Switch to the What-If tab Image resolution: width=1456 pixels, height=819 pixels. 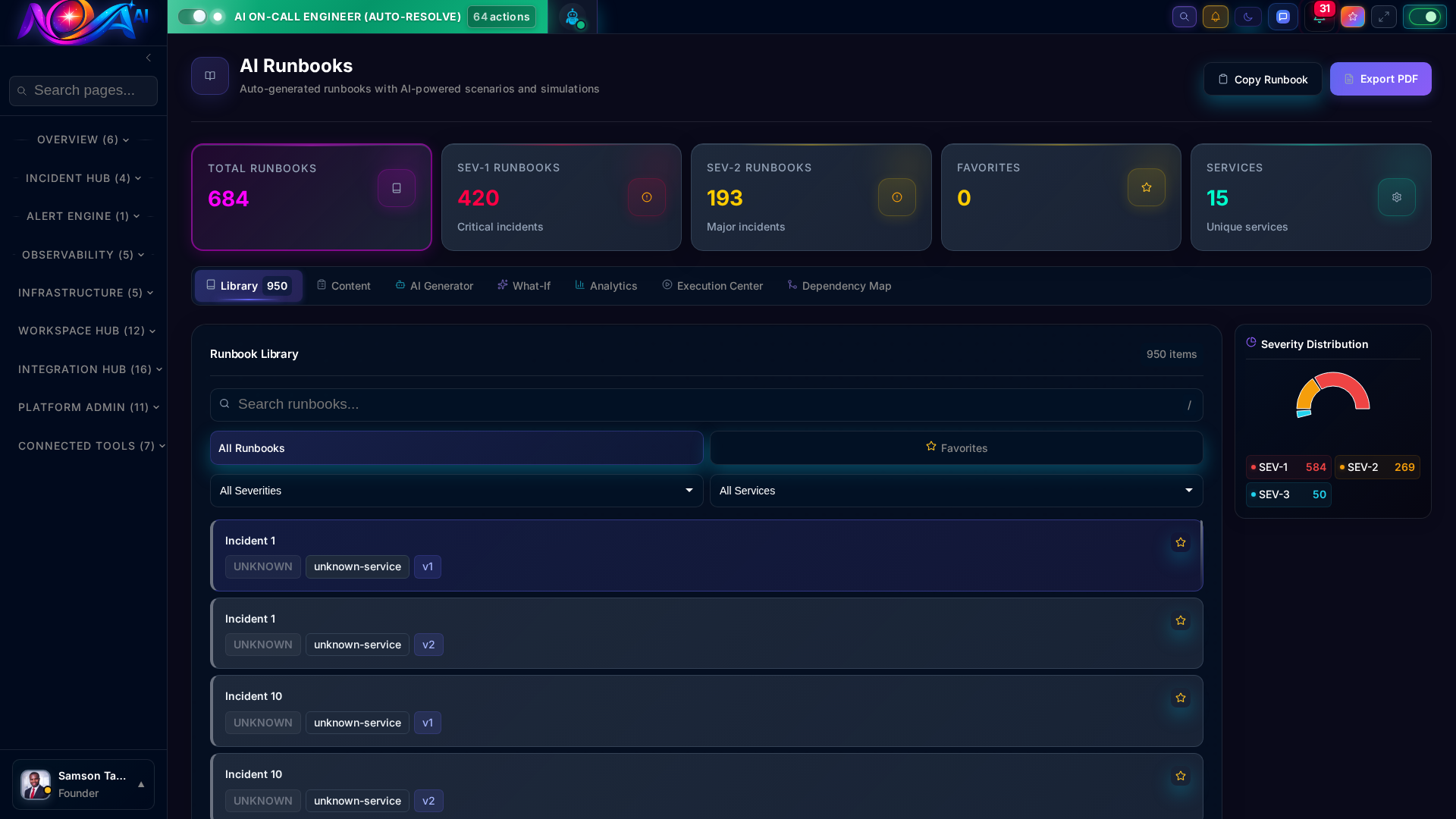524,286
